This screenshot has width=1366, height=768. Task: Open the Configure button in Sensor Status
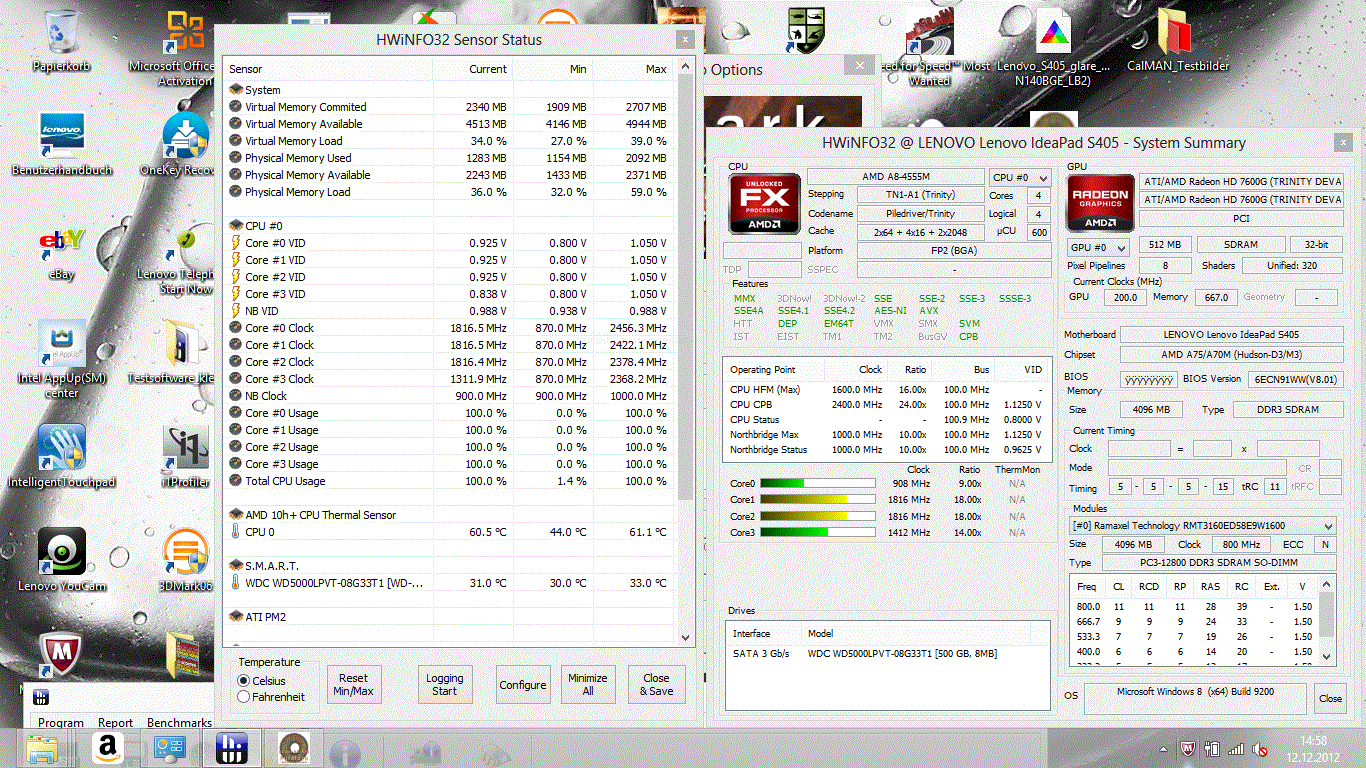tap(523, 685)
